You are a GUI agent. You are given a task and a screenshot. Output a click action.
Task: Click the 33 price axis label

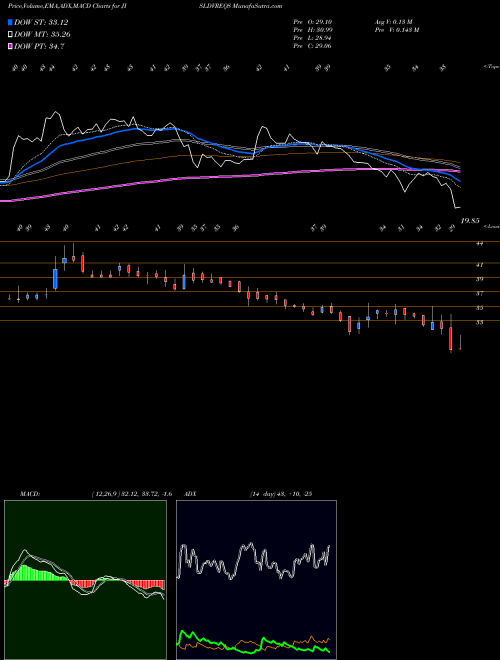[480, 322]
